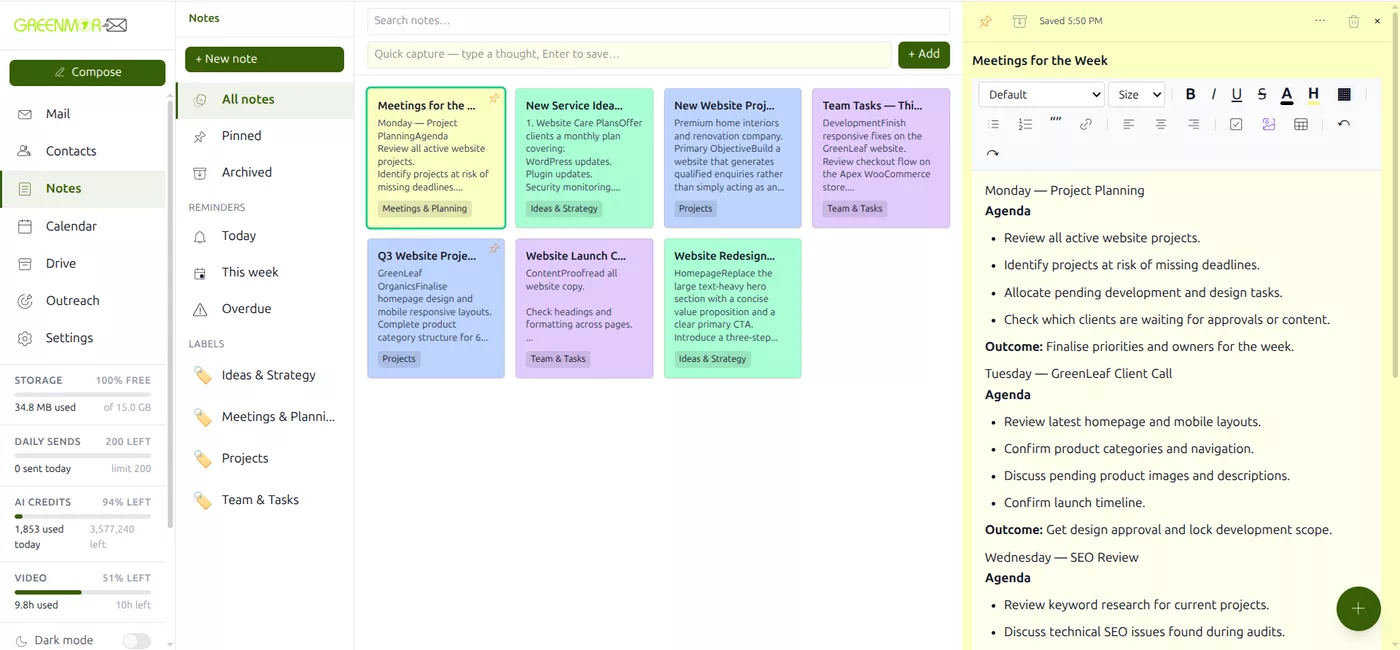Screen dimensions: 1400x650
Task: Redo the last edit
Action: click(993, 153)
